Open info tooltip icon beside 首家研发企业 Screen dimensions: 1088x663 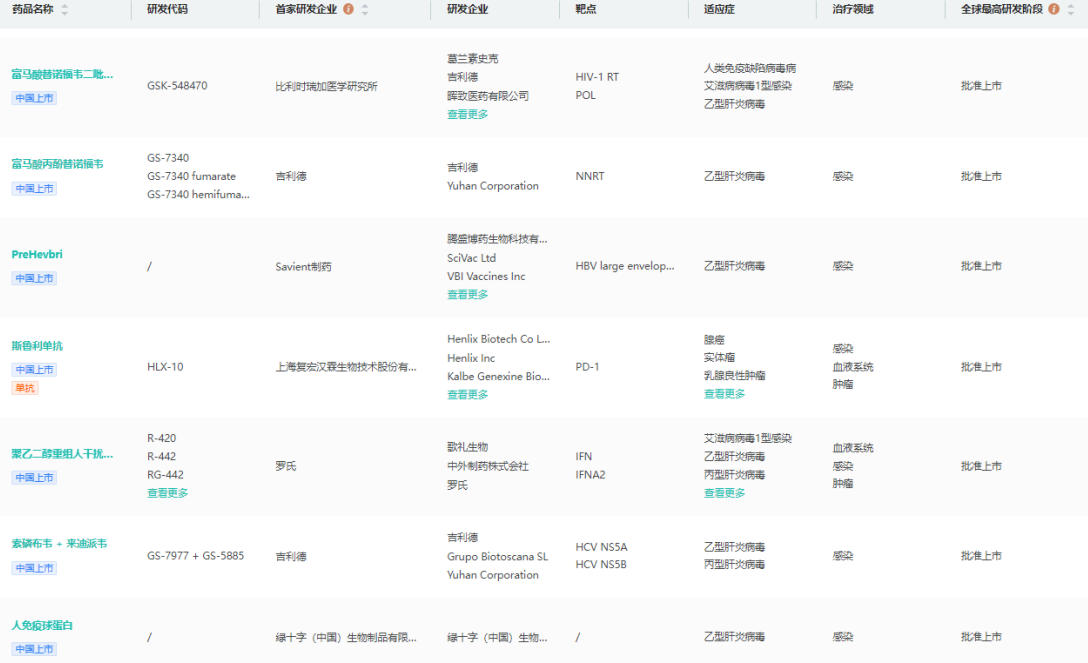point(348,9)
